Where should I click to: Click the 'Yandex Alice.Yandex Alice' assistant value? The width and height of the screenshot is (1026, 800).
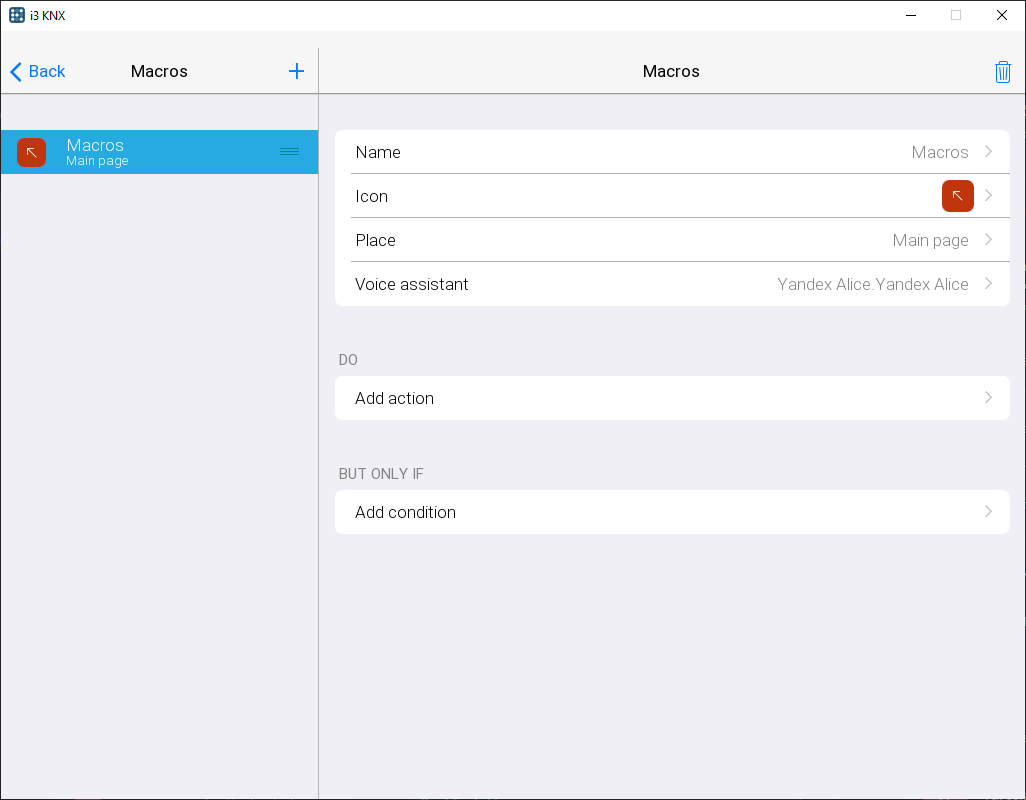coord(872,284)
